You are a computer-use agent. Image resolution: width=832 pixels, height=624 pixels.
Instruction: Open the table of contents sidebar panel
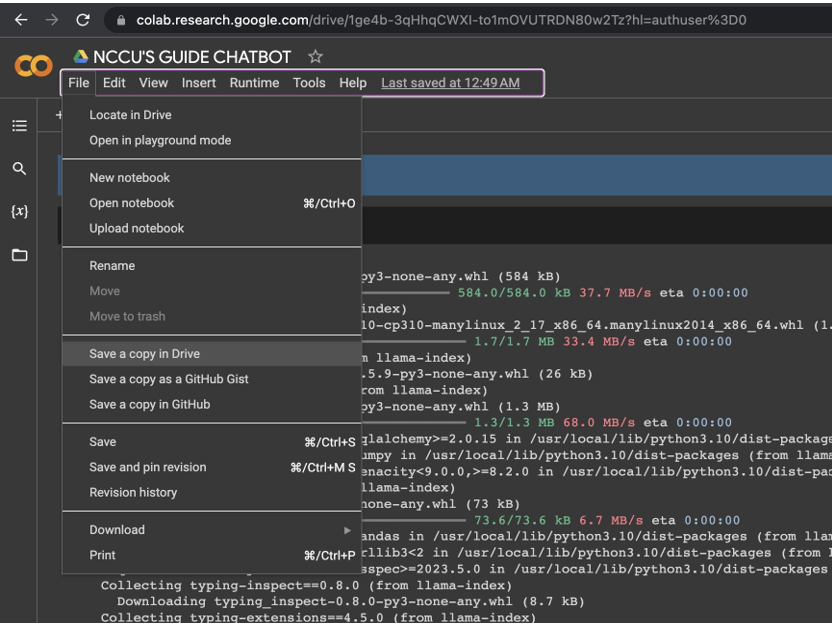pos(18,125)
